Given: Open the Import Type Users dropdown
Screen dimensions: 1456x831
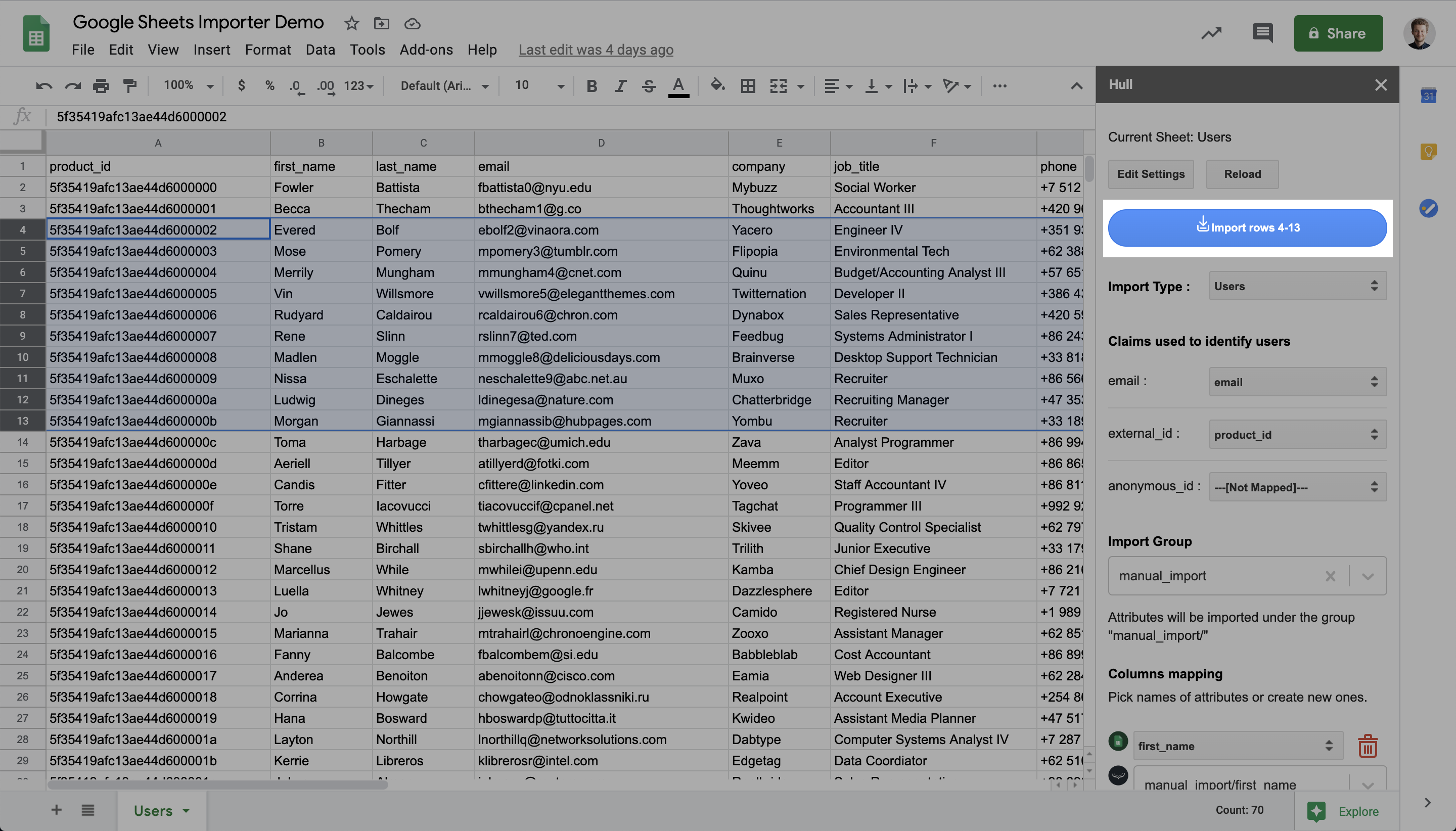Looking at the screenshot, I should (1297, 286).
